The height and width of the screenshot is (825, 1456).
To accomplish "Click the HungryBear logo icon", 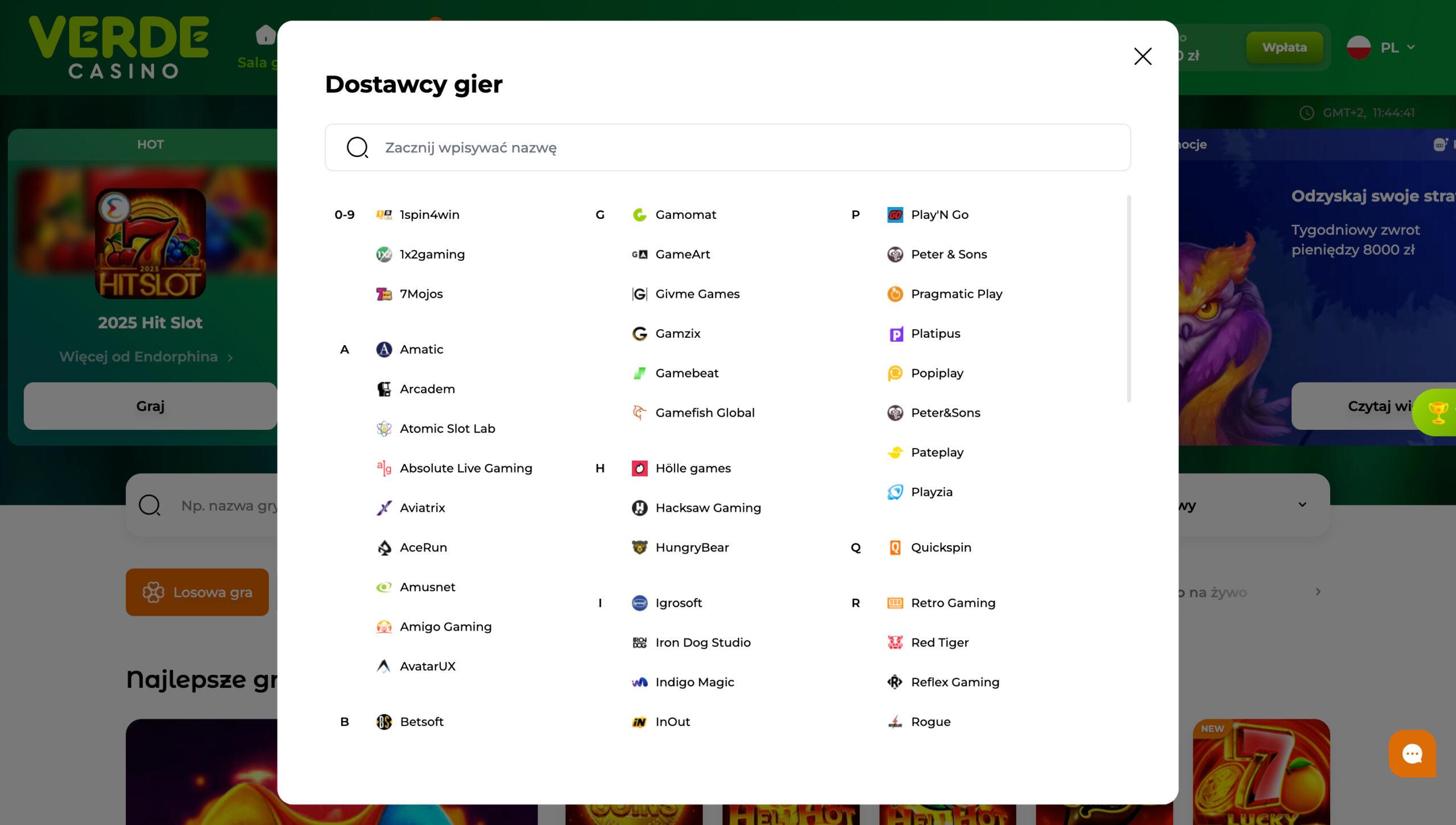I will click(x=639, y=548).
